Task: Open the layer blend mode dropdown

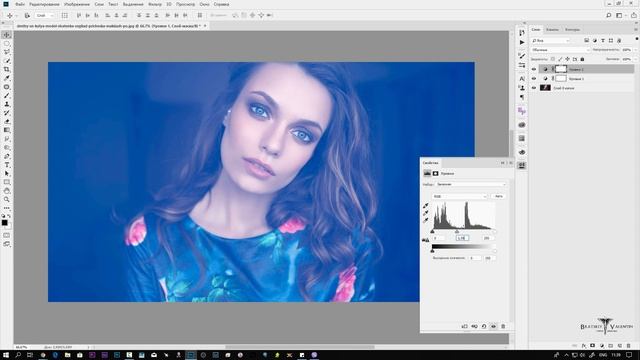Action: tap(560, 50)
